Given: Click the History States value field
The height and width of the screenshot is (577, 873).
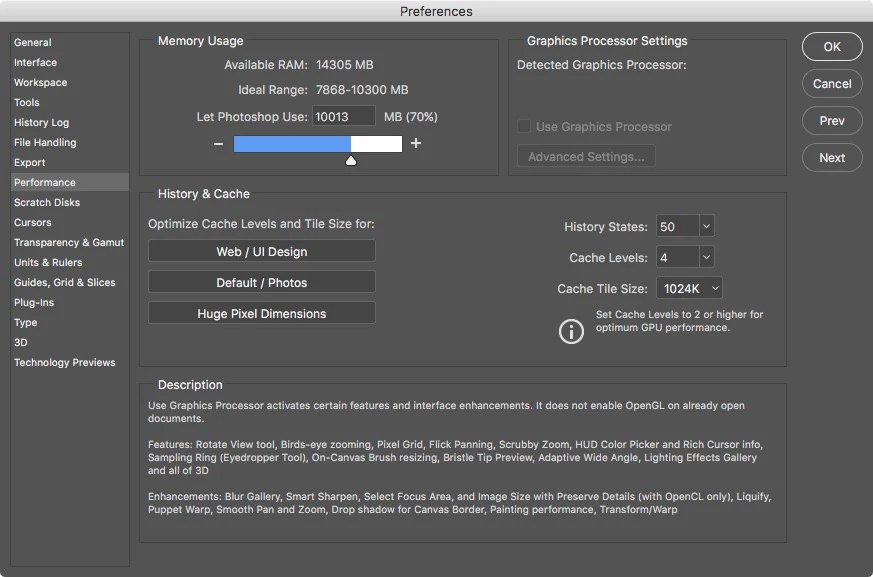Looking at the screenshot, I should click(x=678, y=226).
